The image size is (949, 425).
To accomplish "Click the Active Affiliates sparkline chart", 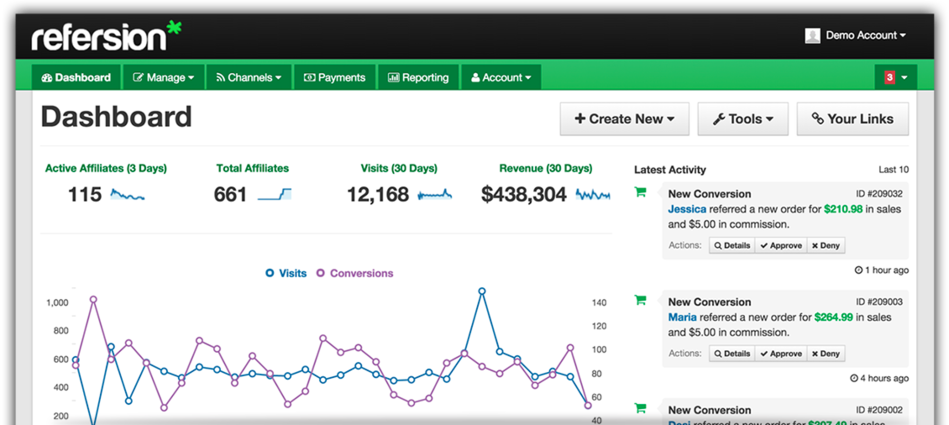I will click(127, 194).
